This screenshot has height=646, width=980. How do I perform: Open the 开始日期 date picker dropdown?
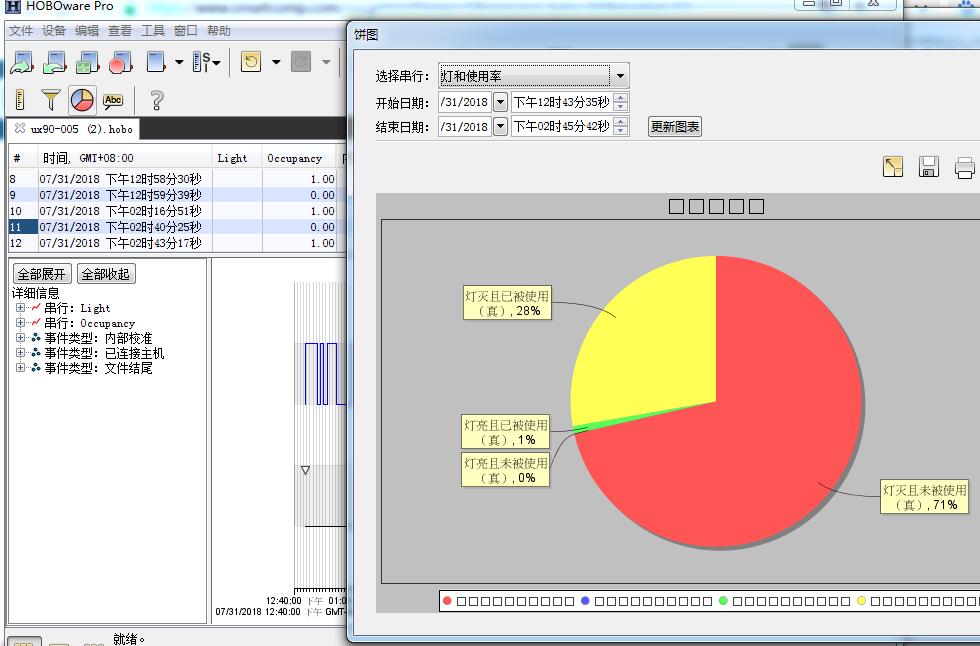point(500,102)
